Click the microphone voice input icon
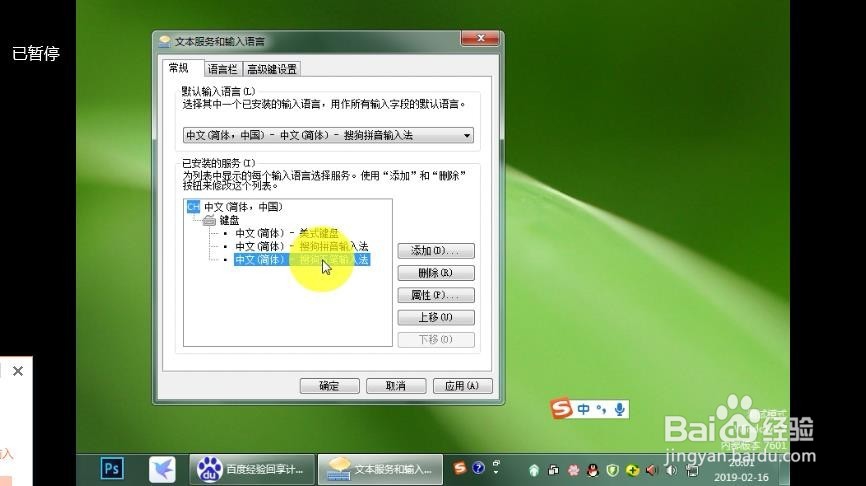Viewport: 866px width, 486px height. click(x=620, y=409)
